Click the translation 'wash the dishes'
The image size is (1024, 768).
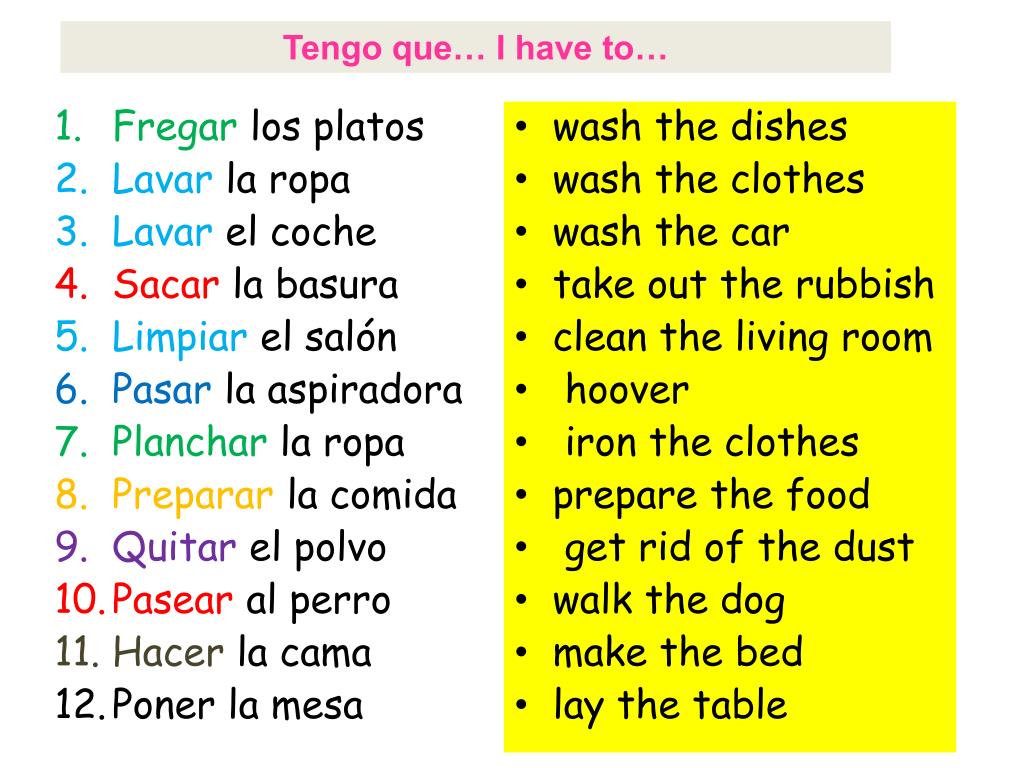pyautogui.click(x=700, y=127)
